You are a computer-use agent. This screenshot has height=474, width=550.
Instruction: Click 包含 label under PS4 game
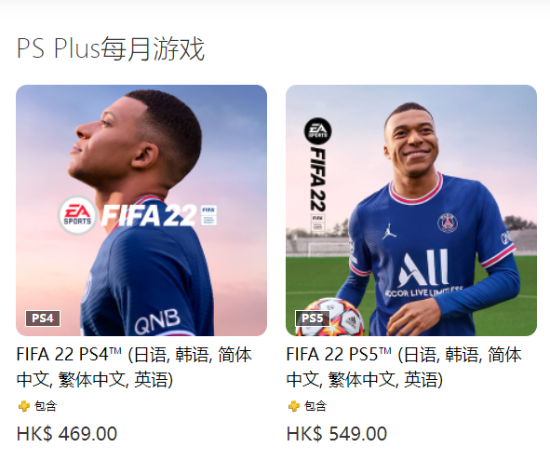pos(46,406)
